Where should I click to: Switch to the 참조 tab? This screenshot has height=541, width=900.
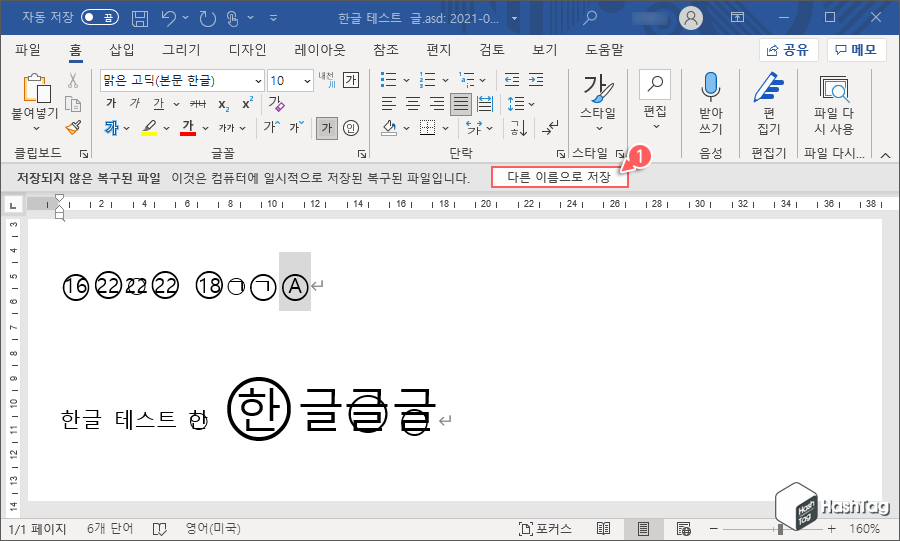[x=386, y=50]
